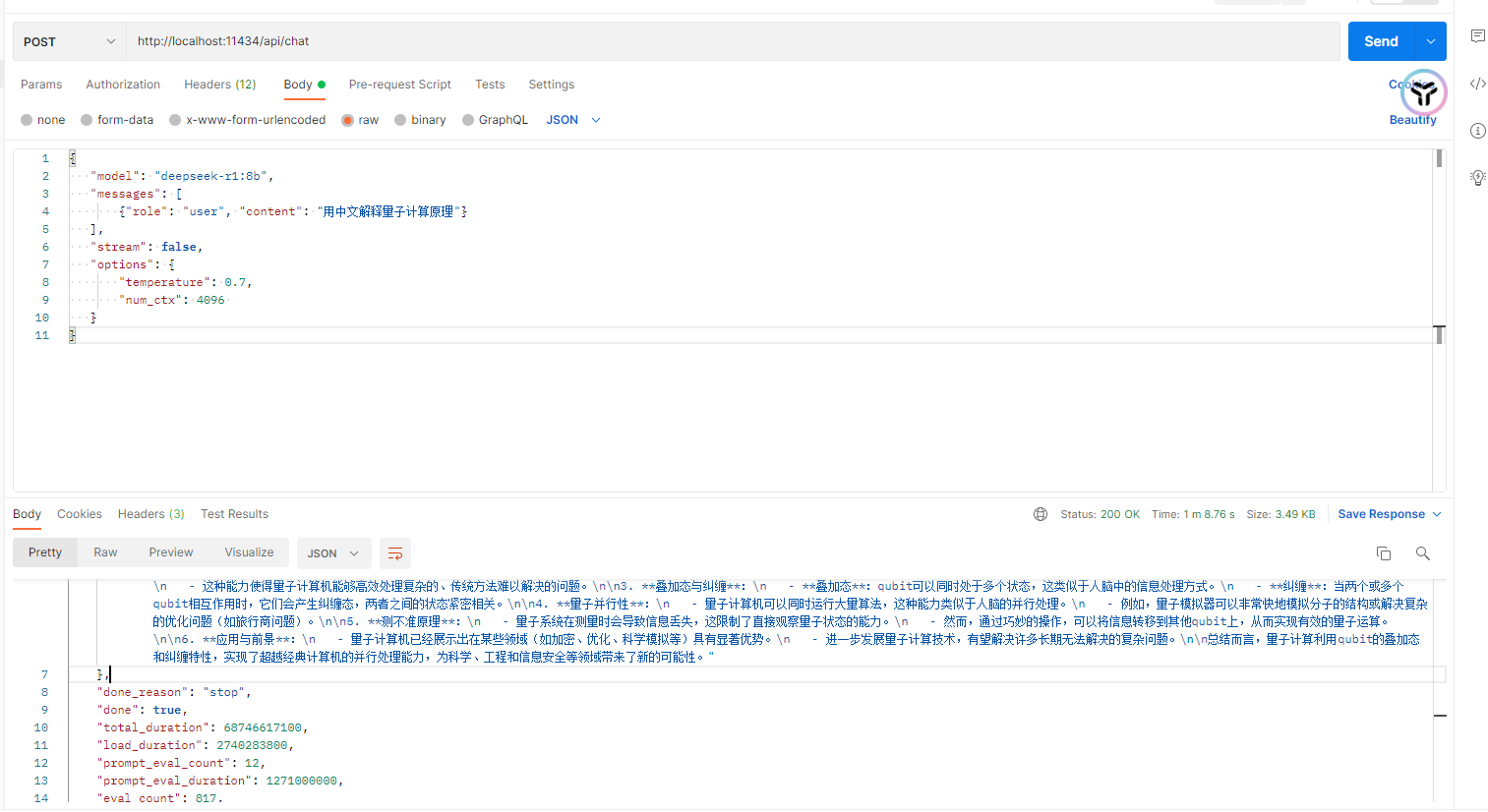
Task: Expand the JSON body format dropdown
Action: (573, 120)
